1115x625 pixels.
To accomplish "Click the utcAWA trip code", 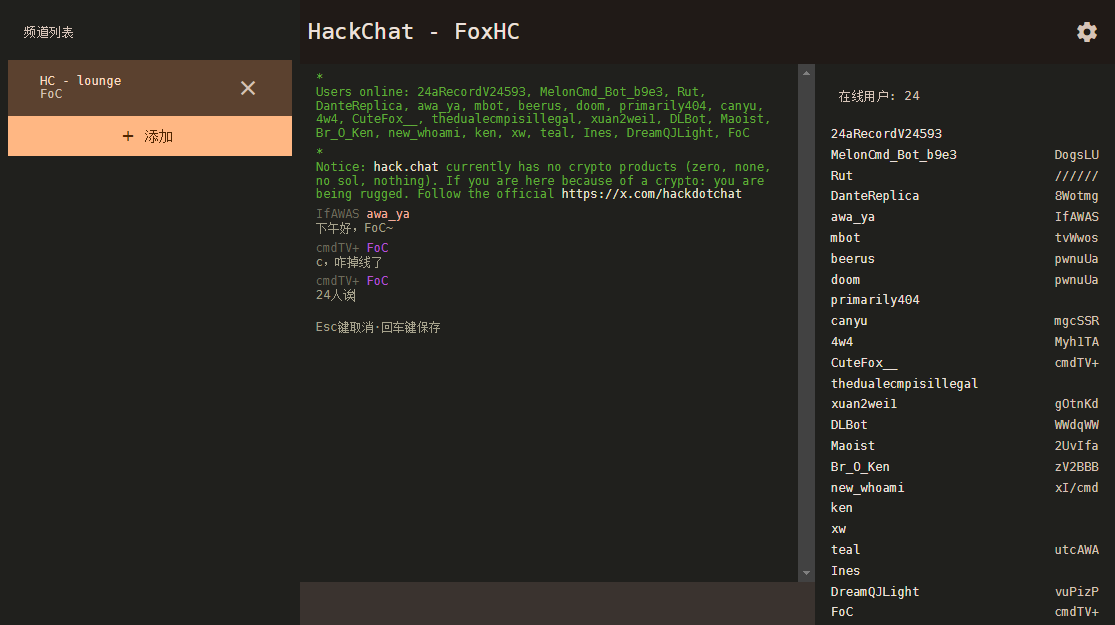I will (1077, 550).
